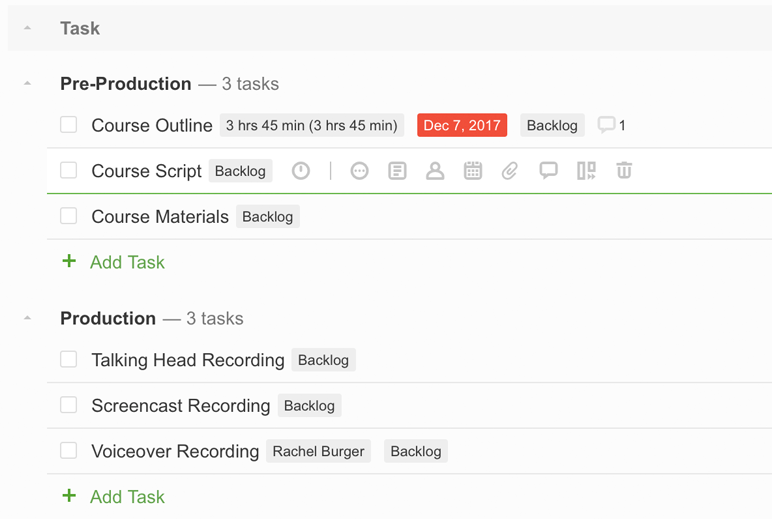Add a comment to Course Script
This screenshot has width=772, height=519.
(548, 171)
